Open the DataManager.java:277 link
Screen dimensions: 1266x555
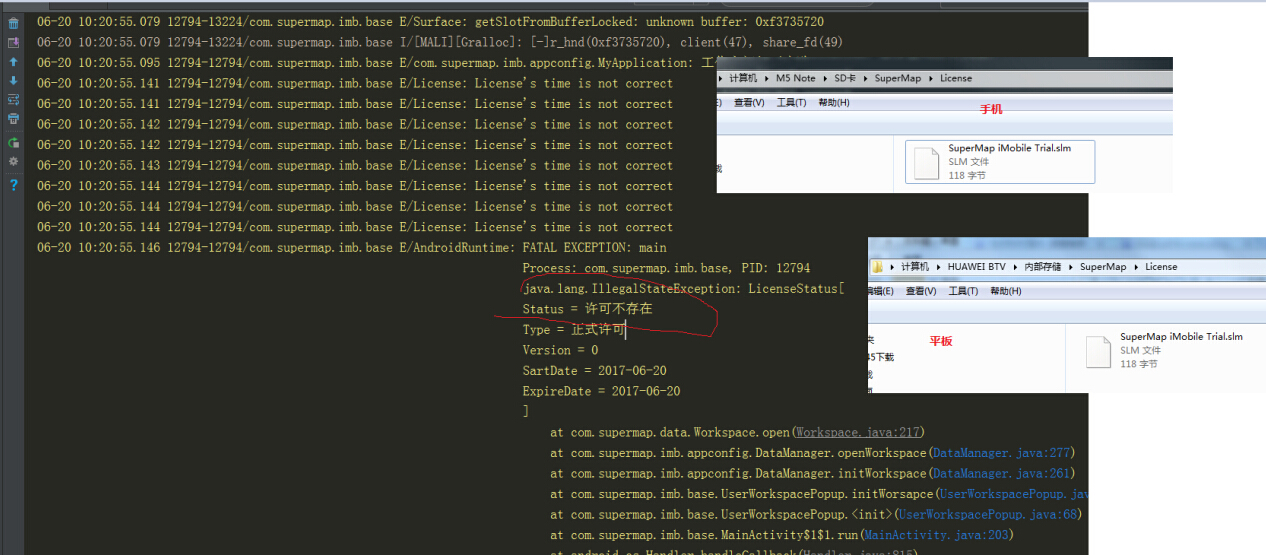click(1000, 453)
